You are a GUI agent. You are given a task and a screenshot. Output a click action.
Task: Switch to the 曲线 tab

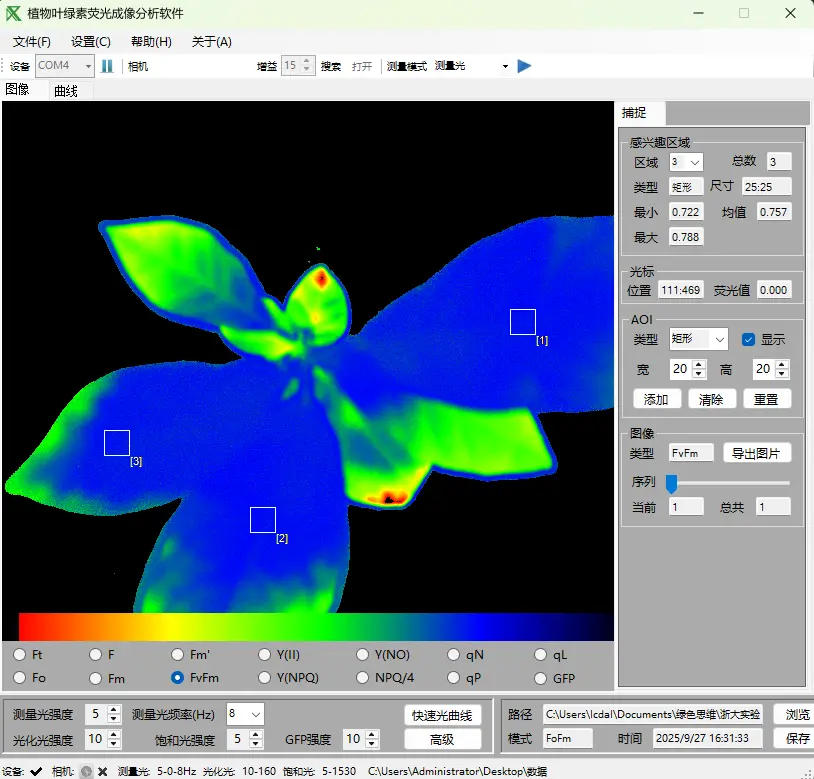(66, 91)
